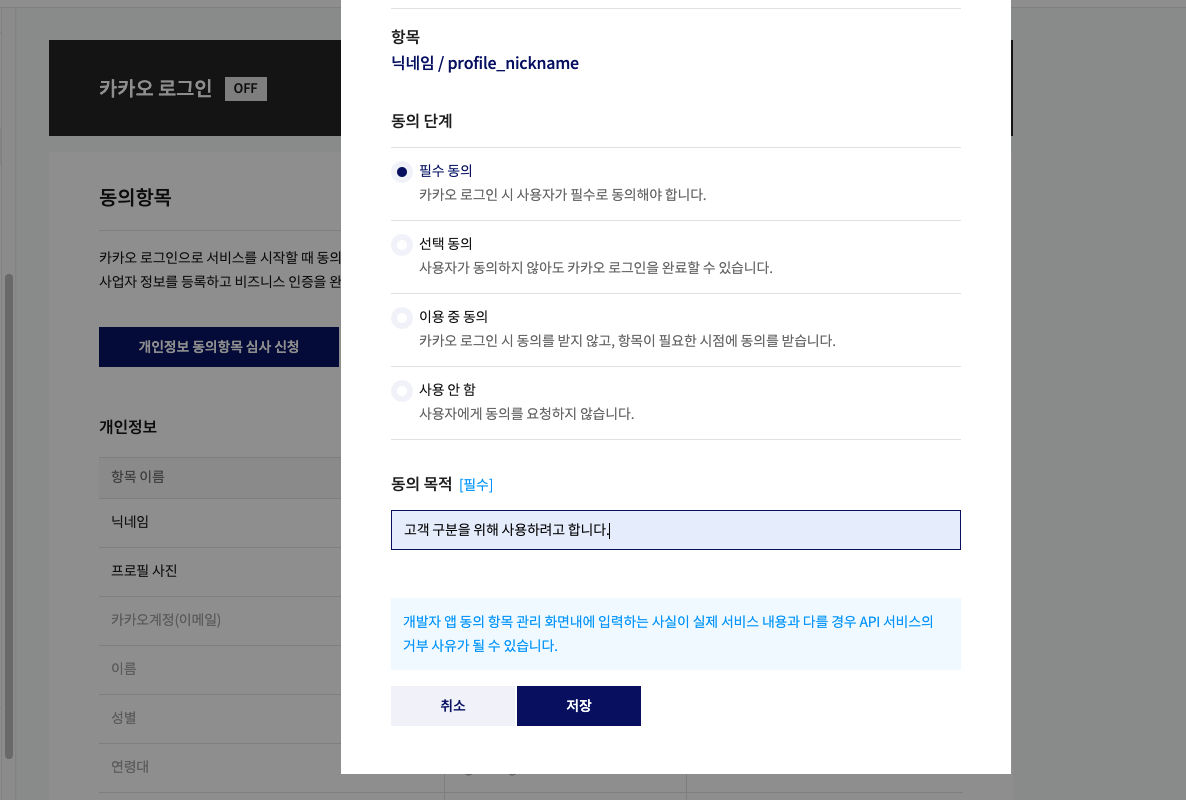Screen dimensions: 1186x800
Task: Click the blue API 서비스 거부 사유 notice text
Action: tap(668, 634)
